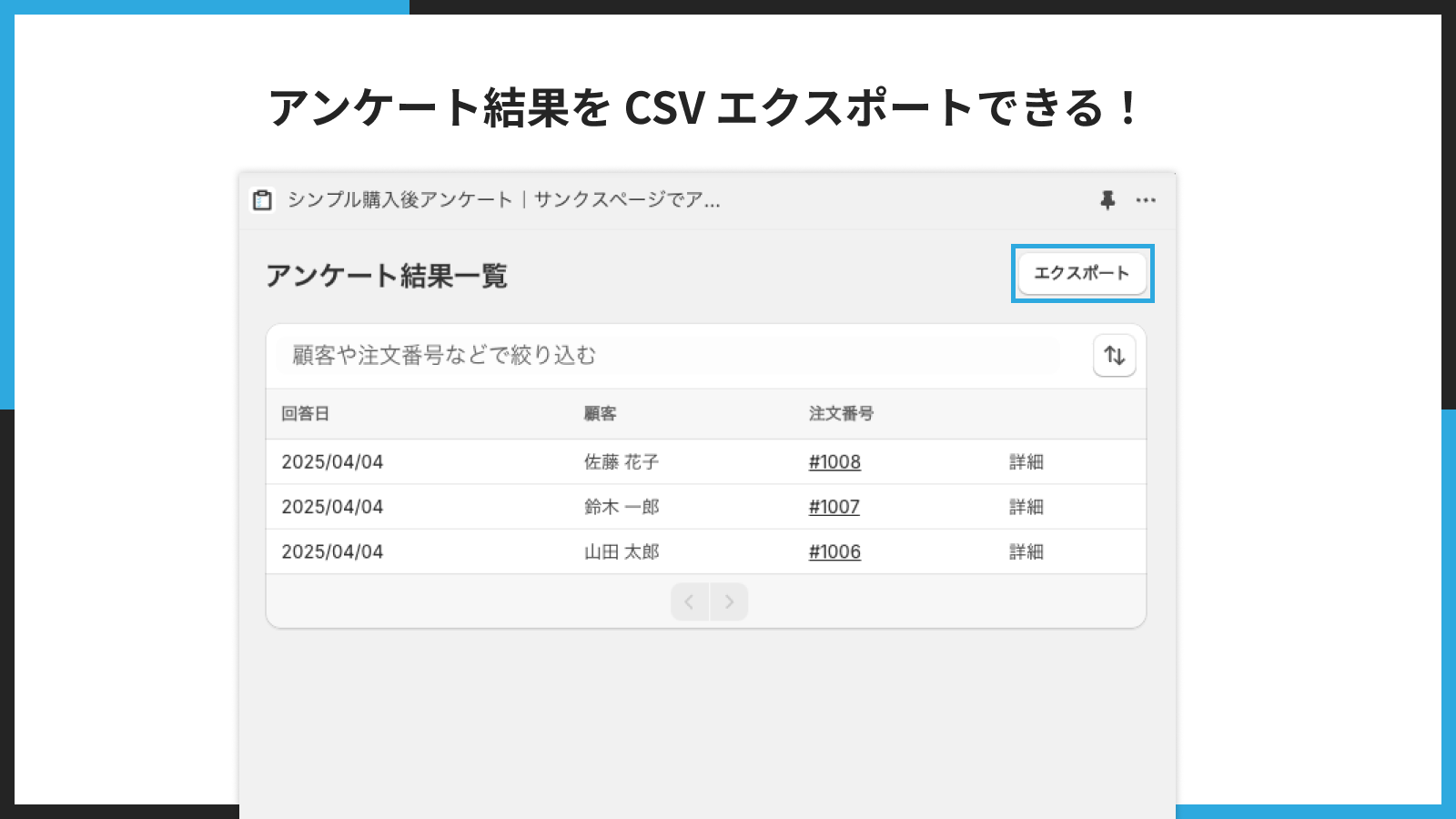
Task: Expand options from the ellipsis dropdown
Action: (x=1146, y=200)
